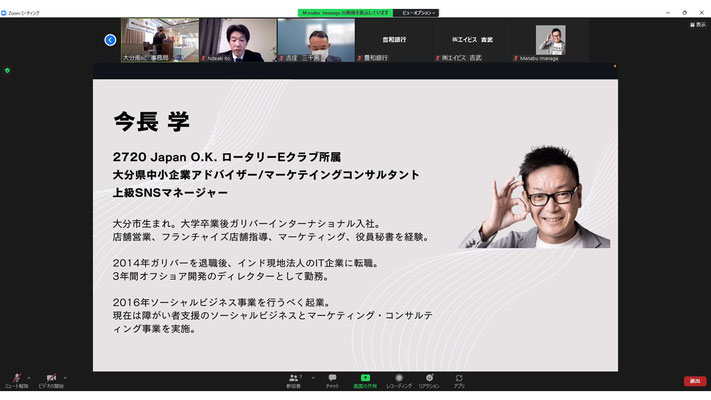Open view options (ビューオプション) dropdown

[418, 13]
